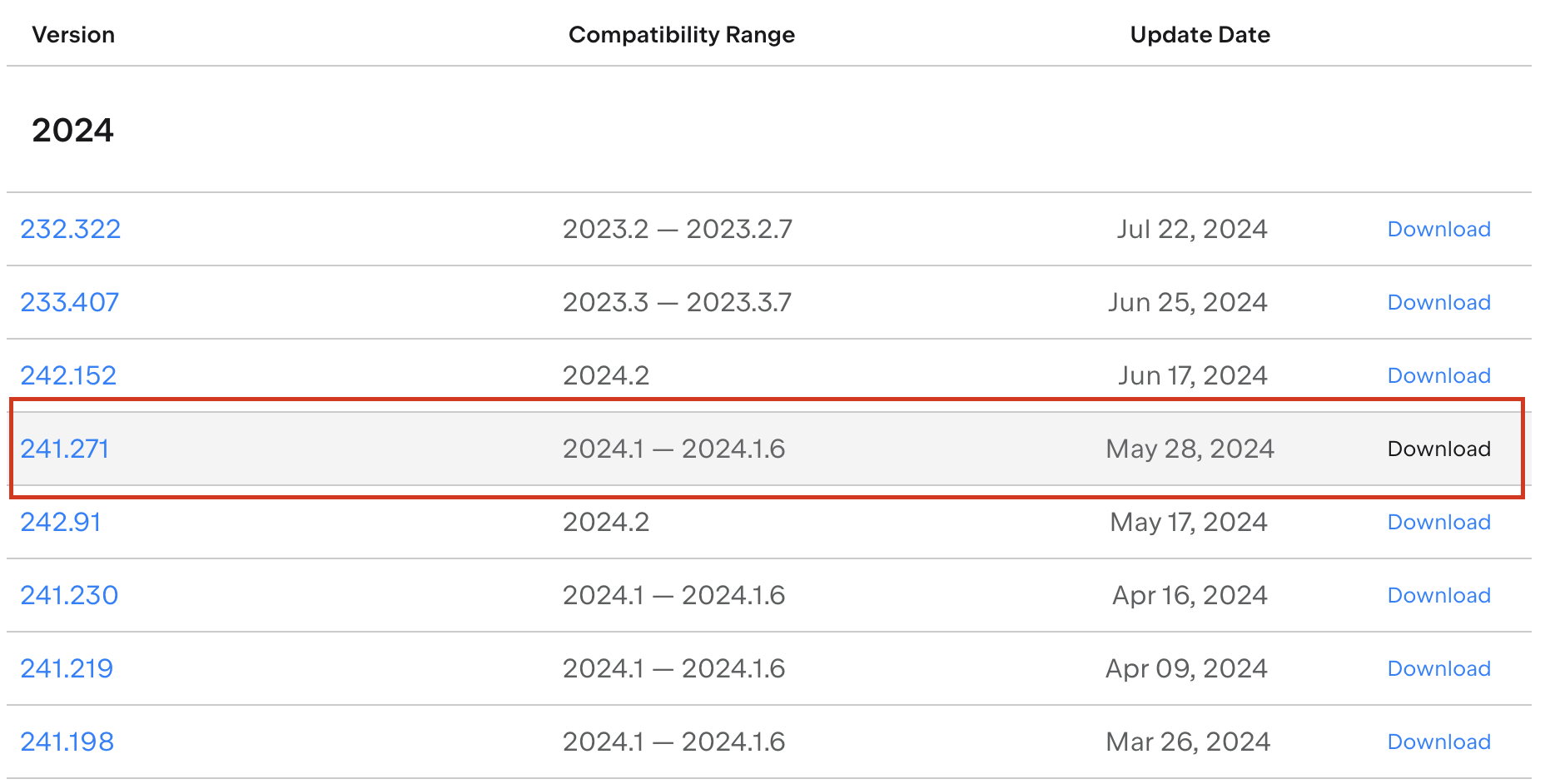Screen dimensions: 1550x784
Task: Open version 241.219 link
Action: pos(67,668)
